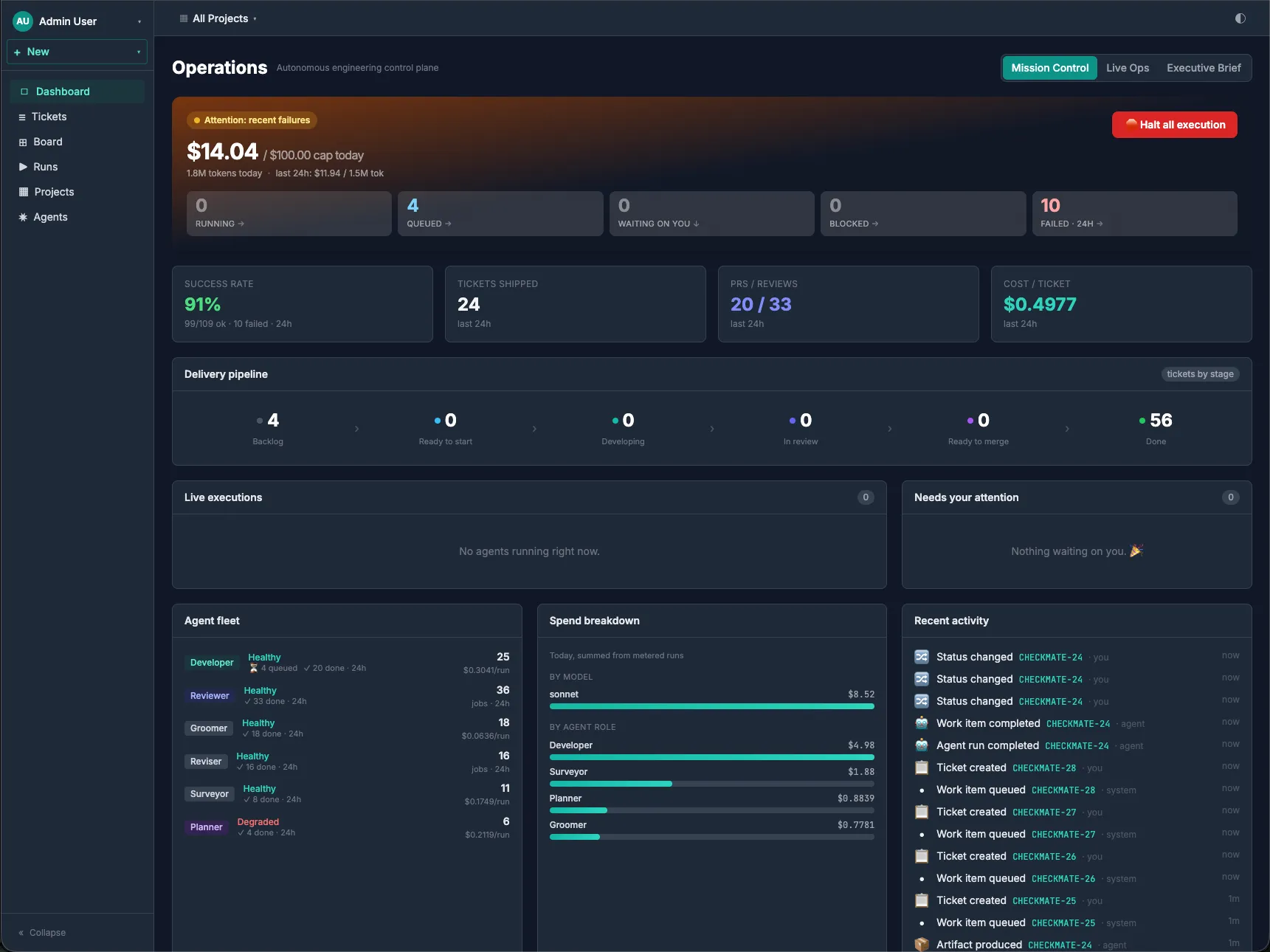
Task: Open the Admin User account menu
Action: tap(77, 21)
